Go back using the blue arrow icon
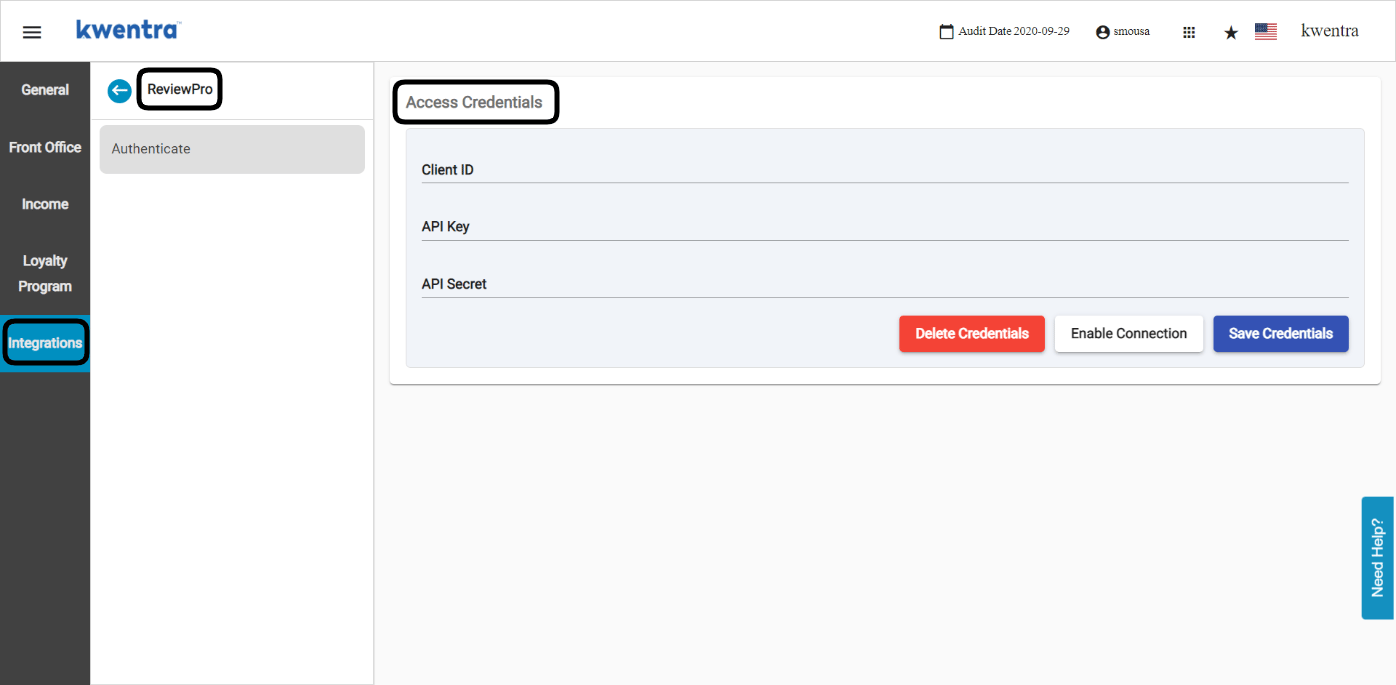This screenshot has height=685, width=1396. [x=120, y=91]
